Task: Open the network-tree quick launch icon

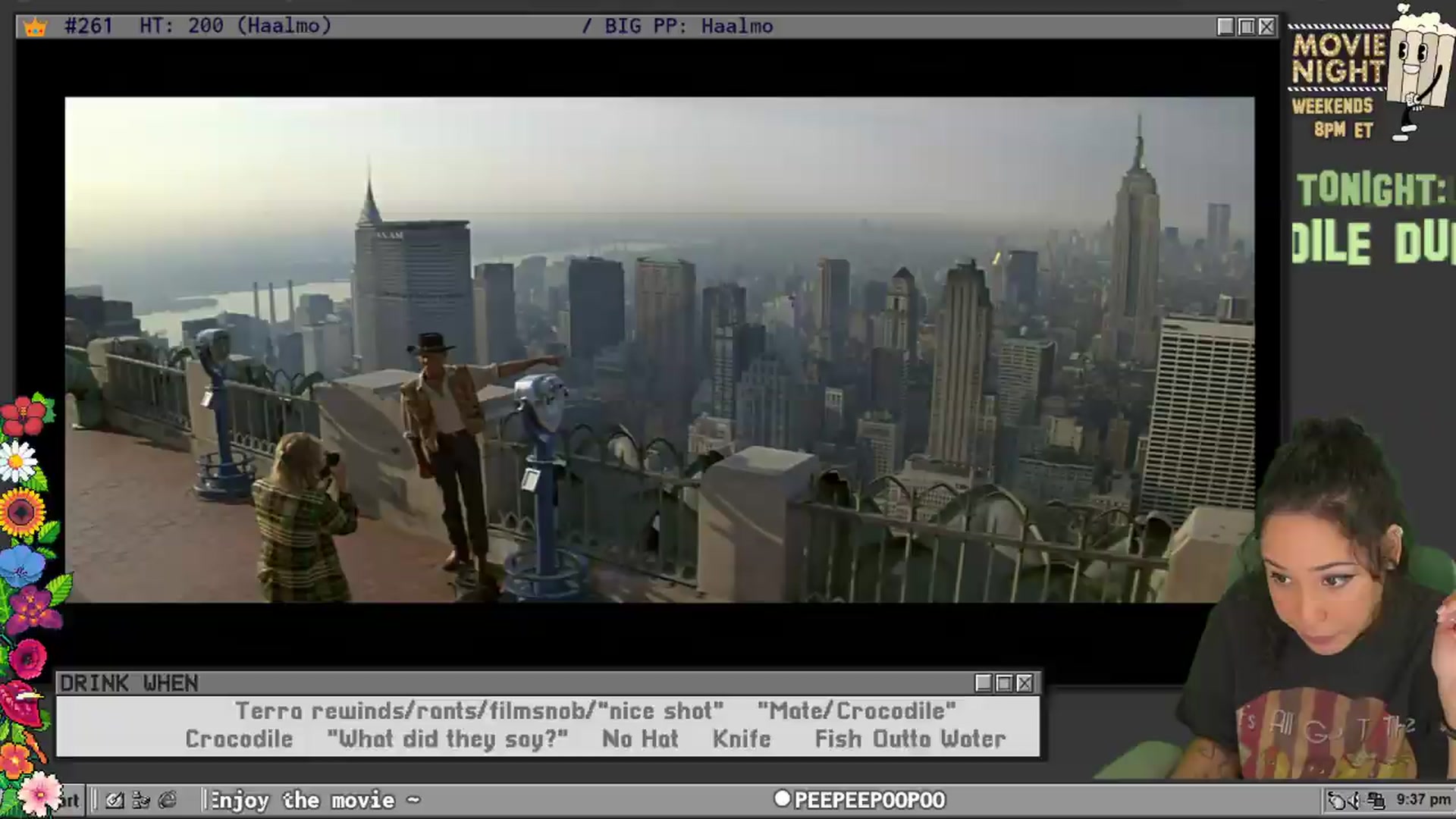Action: pyautogui.click(x=141, y=800)
